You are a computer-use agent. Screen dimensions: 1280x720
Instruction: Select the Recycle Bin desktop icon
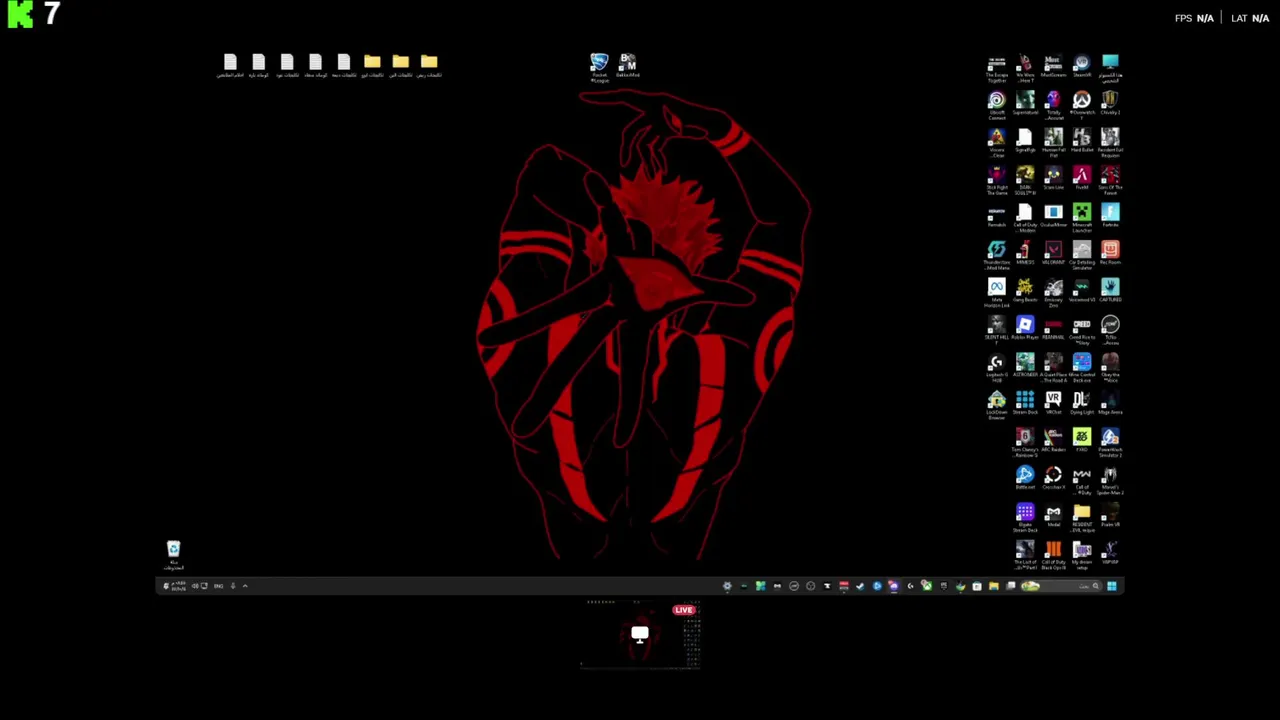point(173,555)
